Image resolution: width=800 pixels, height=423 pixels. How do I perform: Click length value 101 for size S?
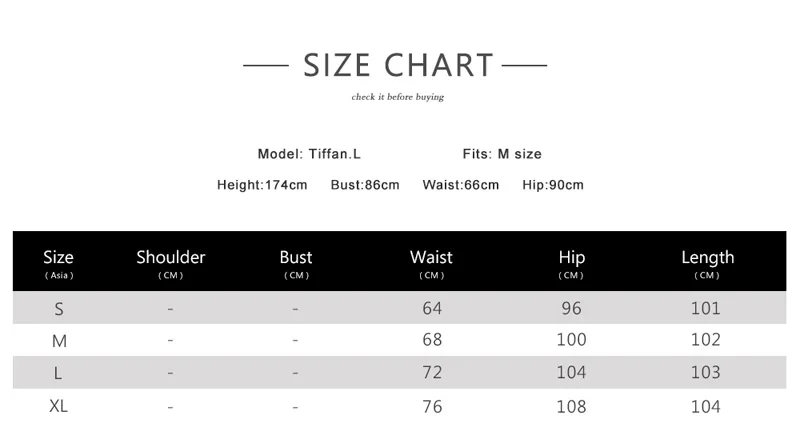click(x=705, y=308)
